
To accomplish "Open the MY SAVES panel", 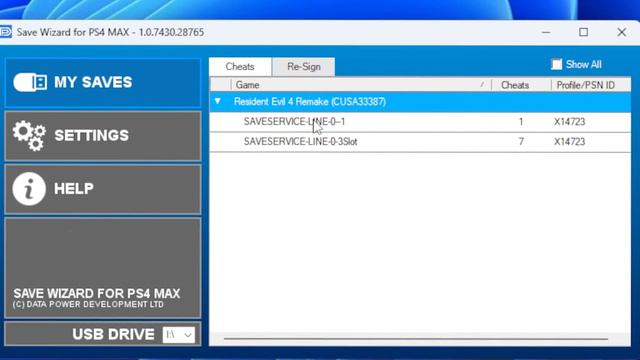I will point(103,83).
